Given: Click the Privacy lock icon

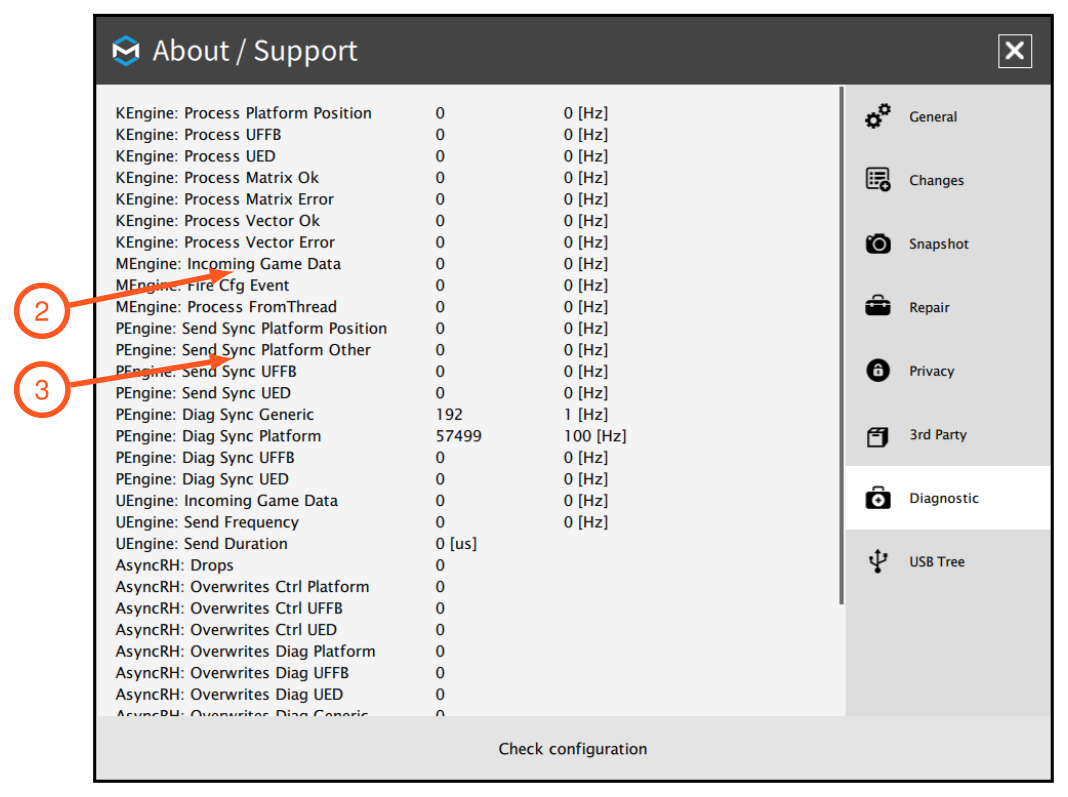Looking at the screenshot, I should coord(878,371).
